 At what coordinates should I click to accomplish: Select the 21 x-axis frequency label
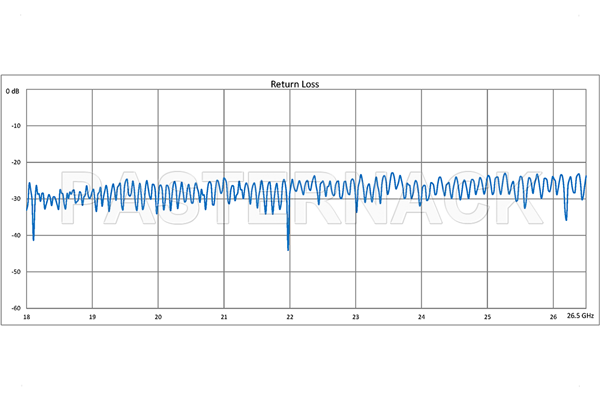[224, 317]
